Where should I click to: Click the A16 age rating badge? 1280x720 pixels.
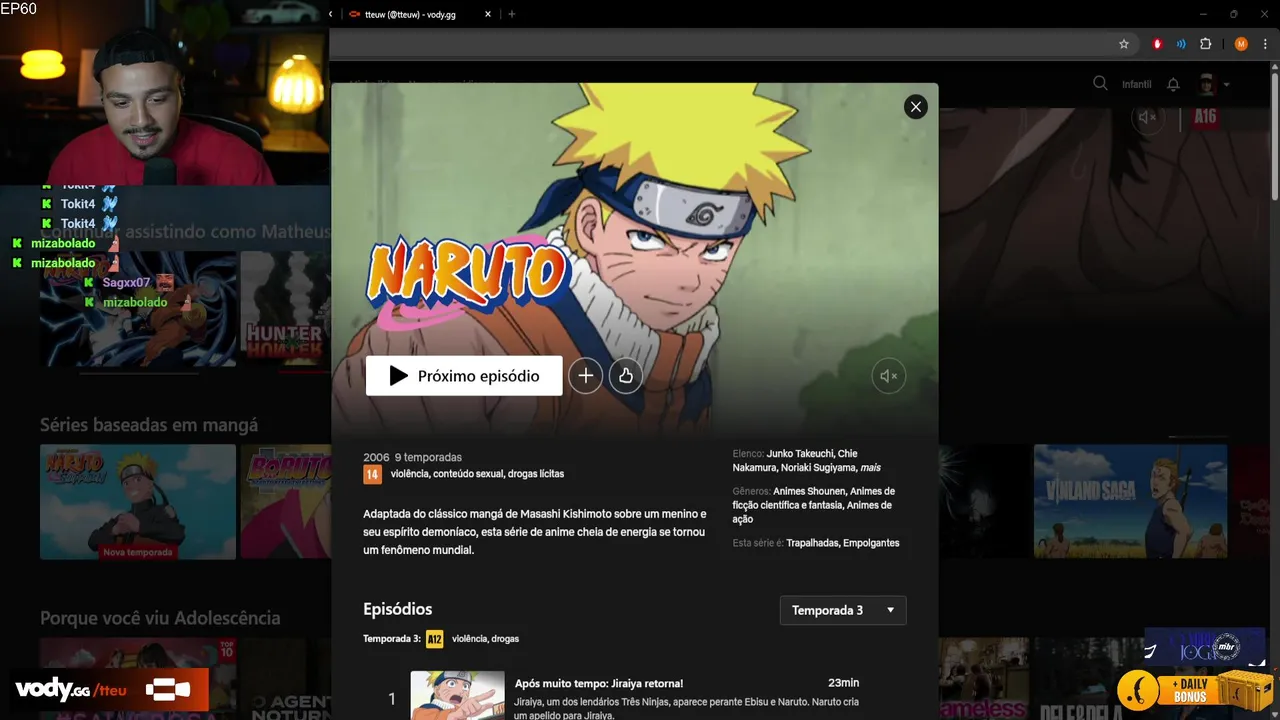coord(1205,117)
